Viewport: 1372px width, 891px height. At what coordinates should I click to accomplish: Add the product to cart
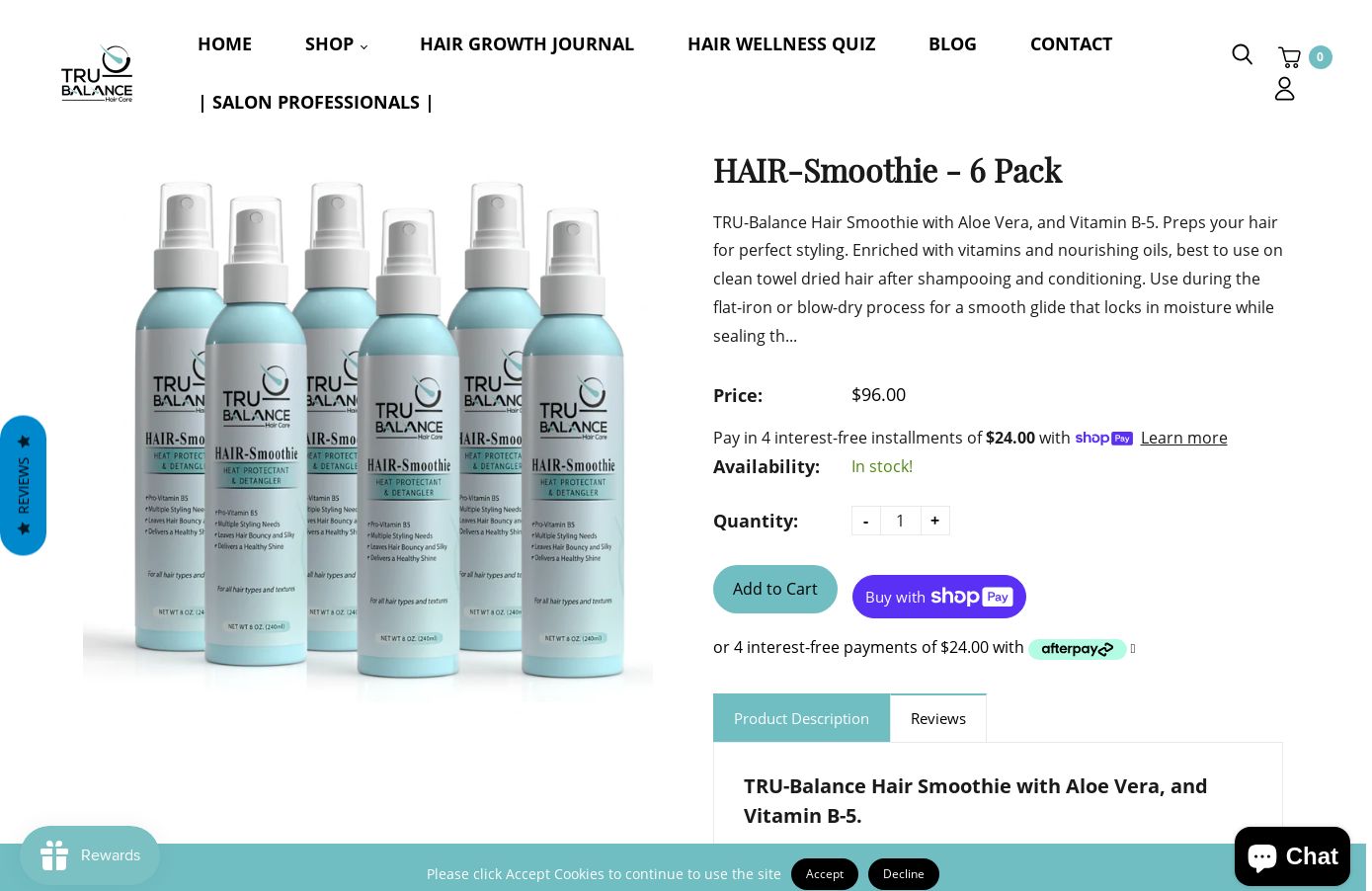(x=775, y=589)
